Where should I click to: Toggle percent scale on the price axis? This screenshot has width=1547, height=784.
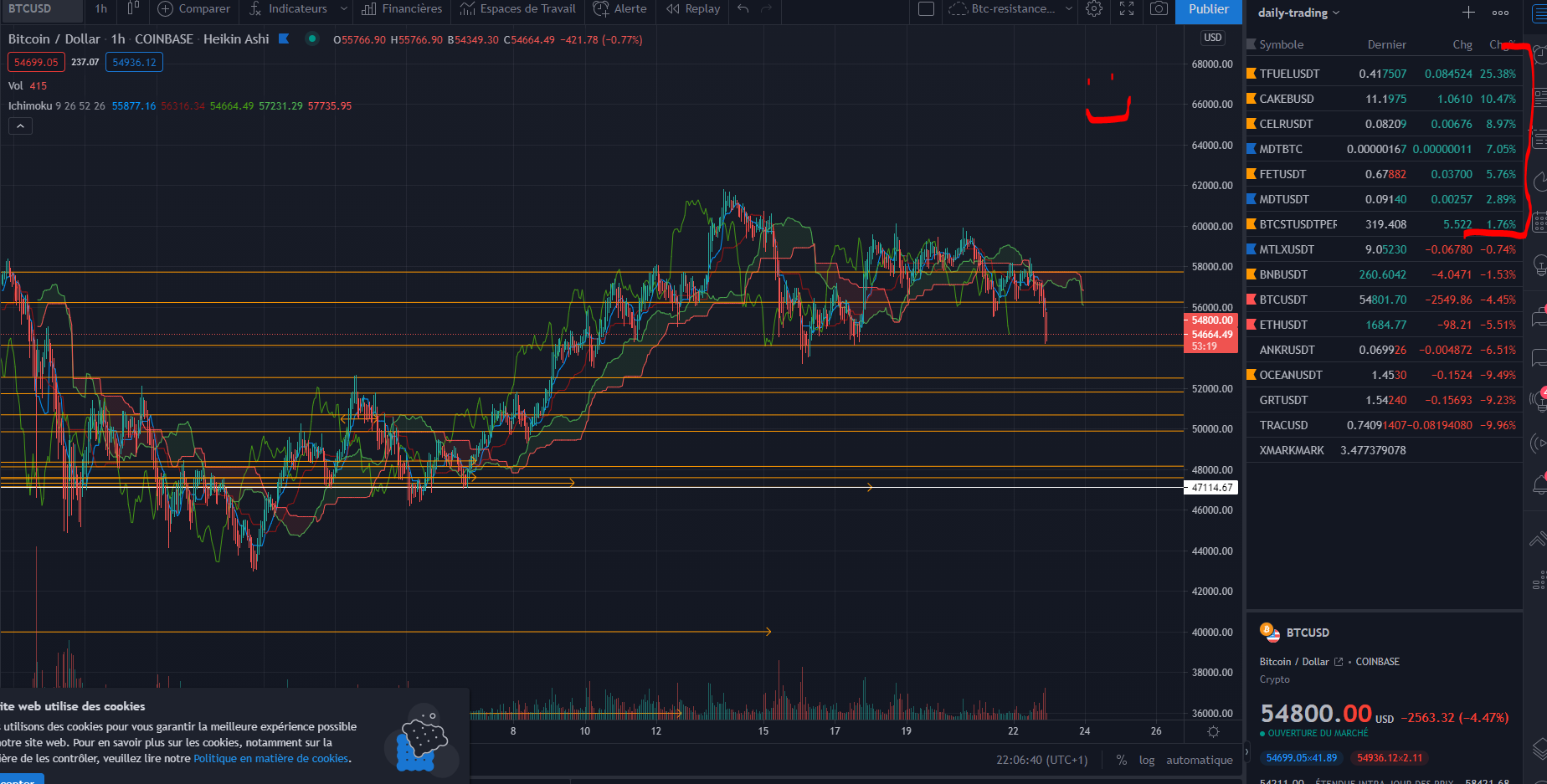1121,760
